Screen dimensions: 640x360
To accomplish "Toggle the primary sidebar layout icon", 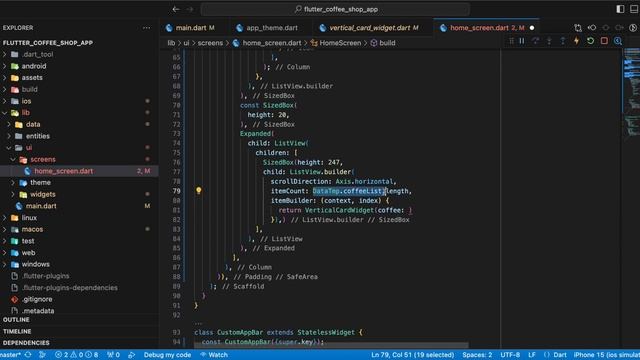I will click(x=620, y=9).
